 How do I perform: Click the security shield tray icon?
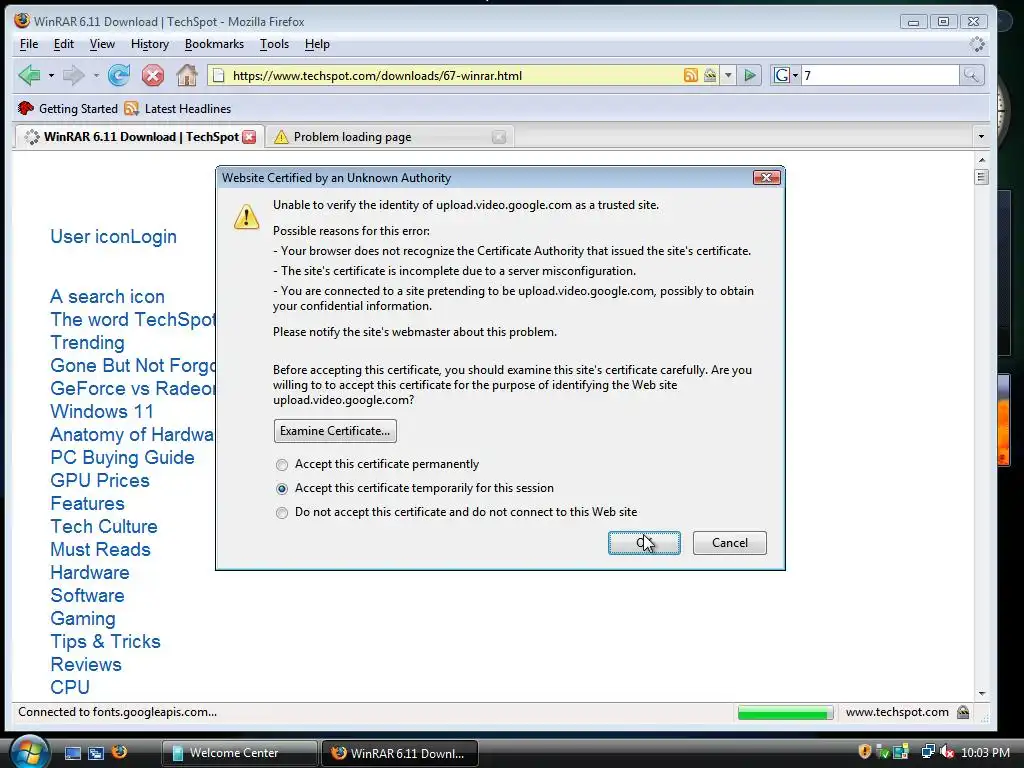pyautogui.click(x=865, y=752)
